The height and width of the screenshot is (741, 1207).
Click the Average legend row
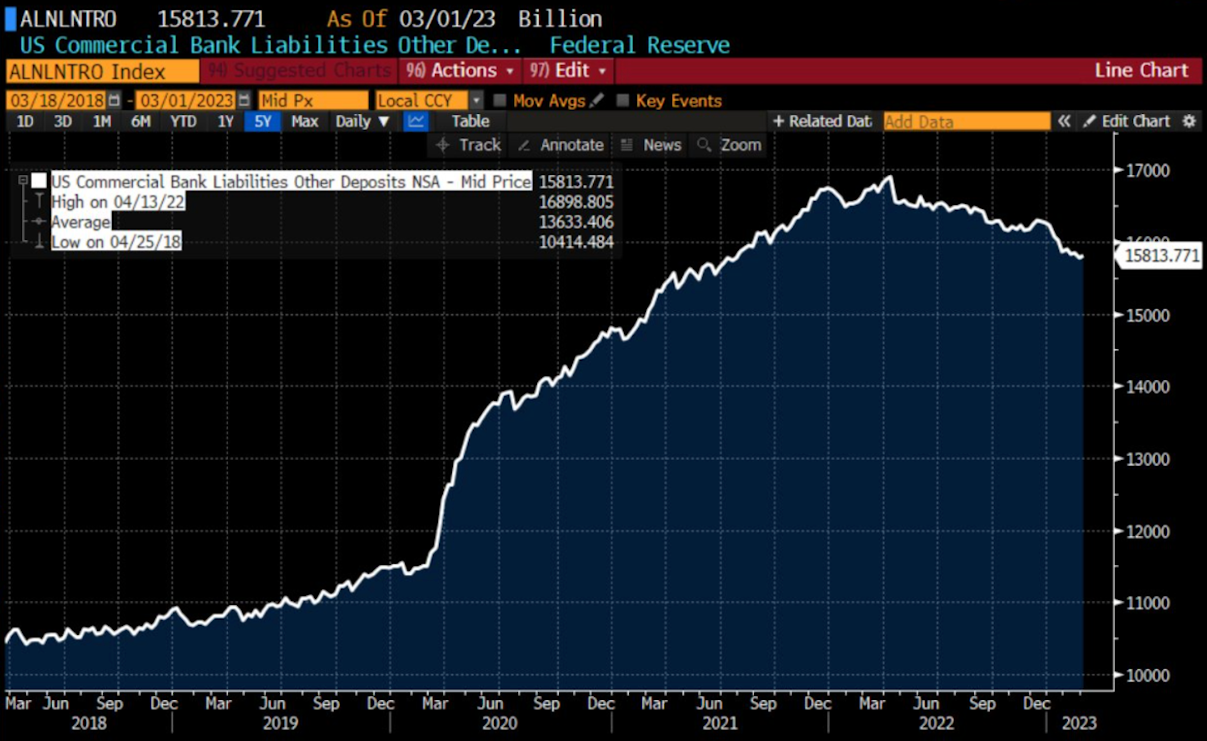(81, 221)
